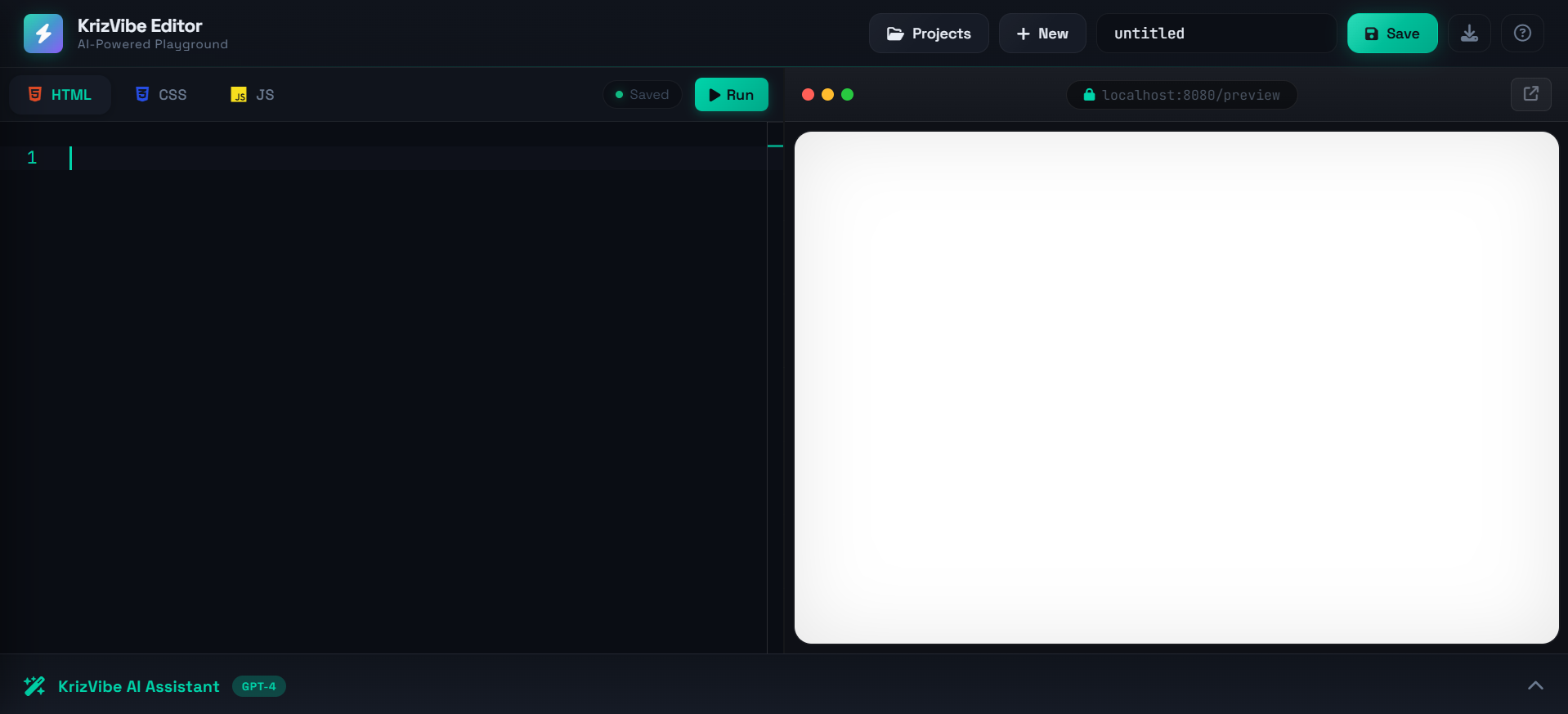Open help with the question mark icon
Viewport: 1568px width, 714px height.
(1522, 34)
